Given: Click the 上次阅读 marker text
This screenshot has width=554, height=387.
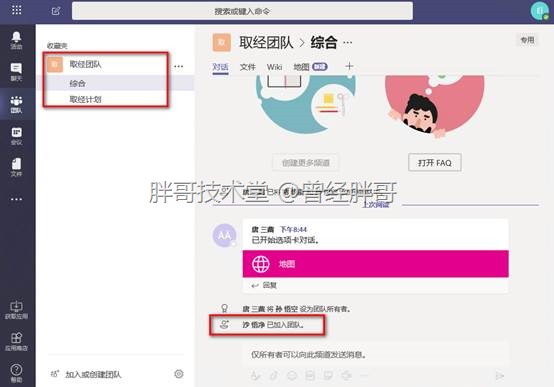Looking at the screenshot, I should (x=376, y=204).
